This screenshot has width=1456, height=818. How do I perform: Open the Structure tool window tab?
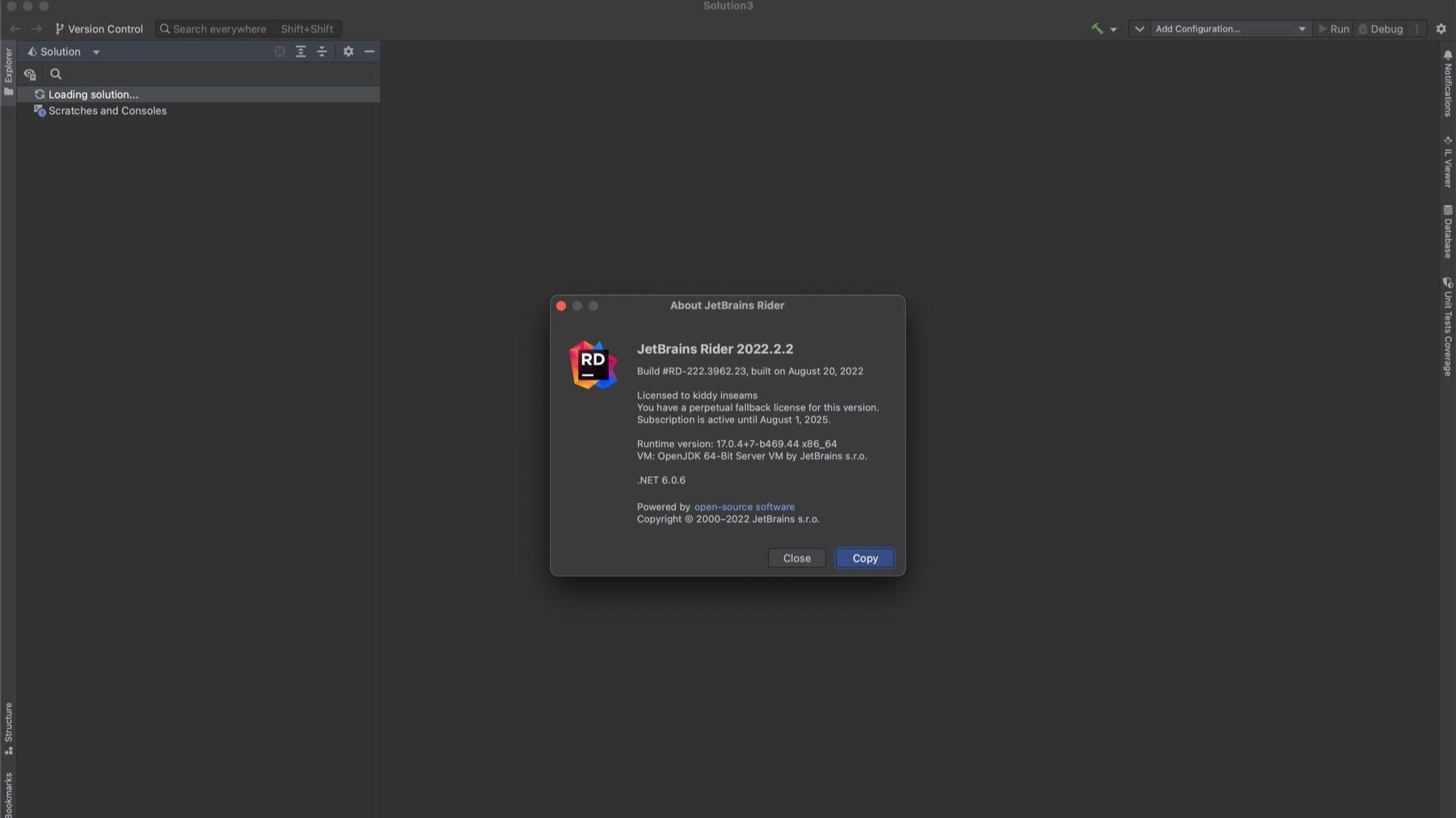(8, 728)
